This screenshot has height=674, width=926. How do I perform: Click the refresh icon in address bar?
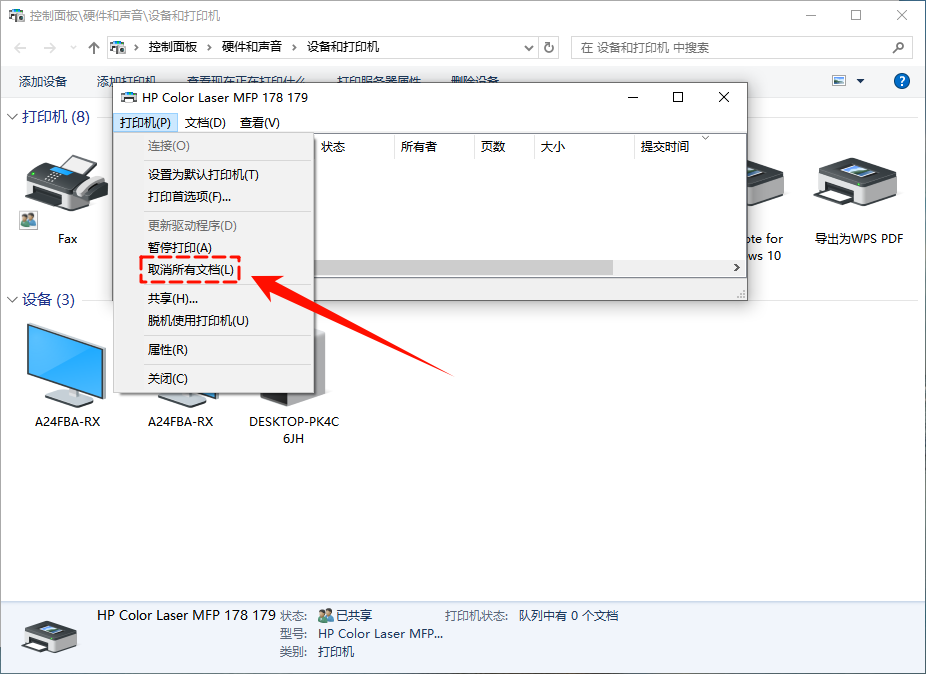(548, 46)
